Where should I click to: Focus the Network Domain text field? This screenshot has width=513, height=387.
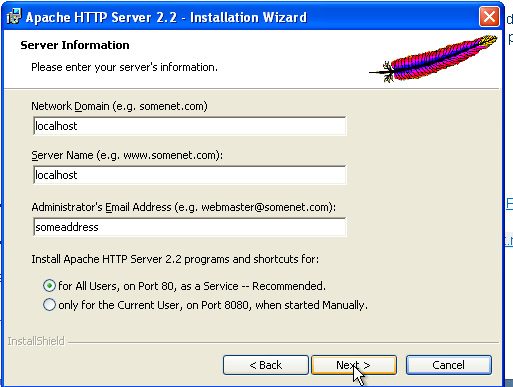(190, 126)
